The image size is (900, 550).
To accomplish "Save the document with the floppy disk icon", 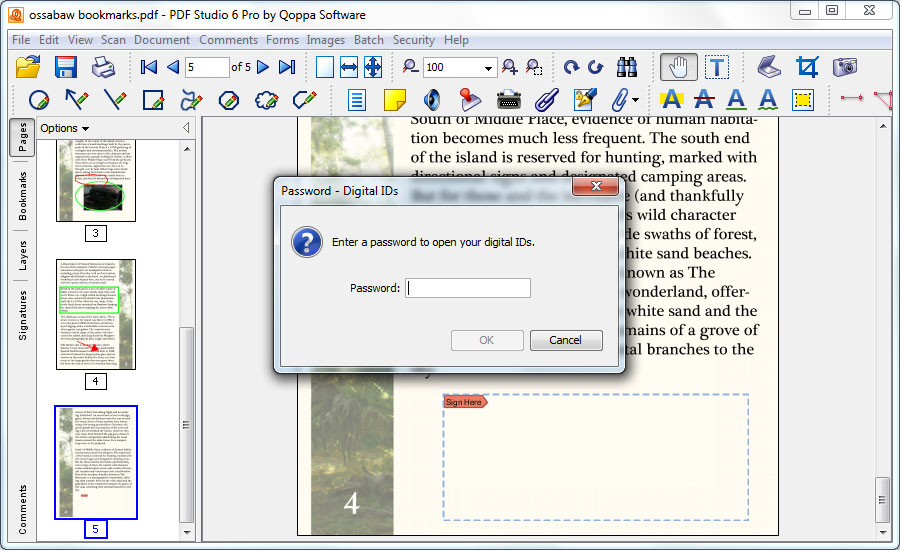I will pos(65,67).
